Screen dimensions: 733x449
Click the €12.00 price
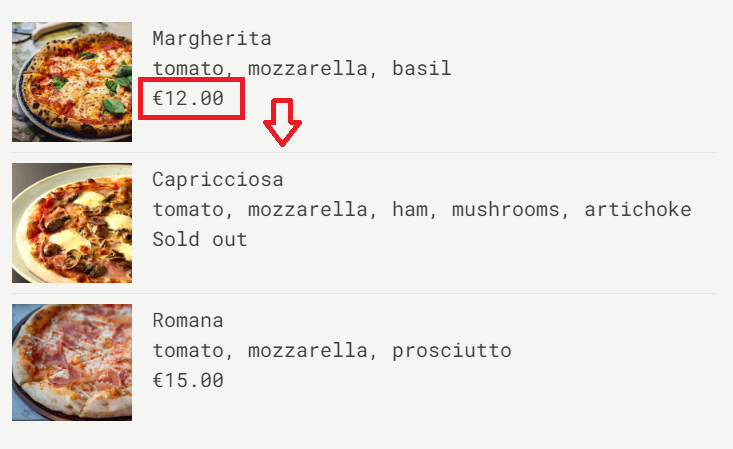188,99
